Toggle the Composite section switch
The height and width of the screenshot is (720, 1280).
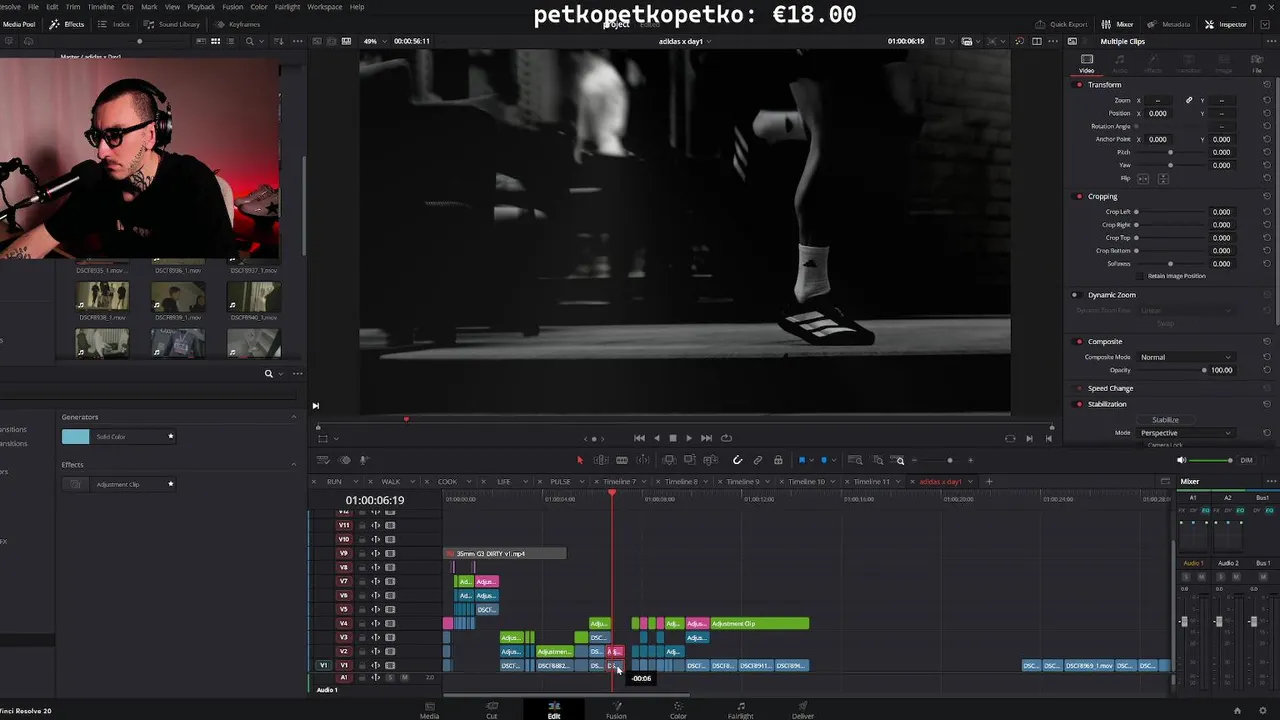tap(1079, 342)
